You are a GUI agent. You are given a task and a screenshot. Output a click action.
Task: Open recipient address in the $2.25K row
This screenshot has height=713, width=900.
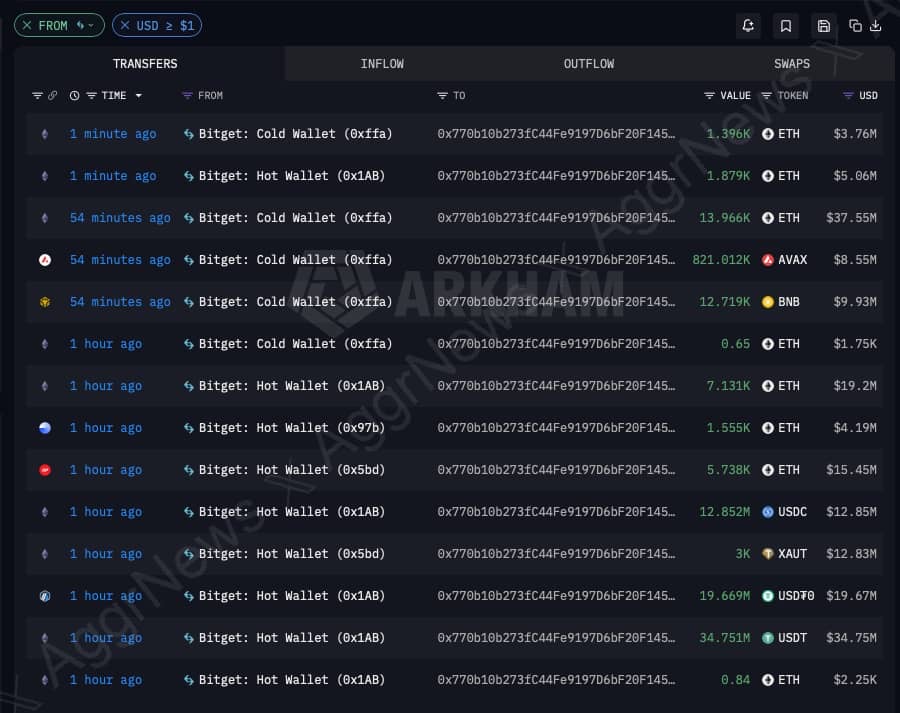point(556,680)
